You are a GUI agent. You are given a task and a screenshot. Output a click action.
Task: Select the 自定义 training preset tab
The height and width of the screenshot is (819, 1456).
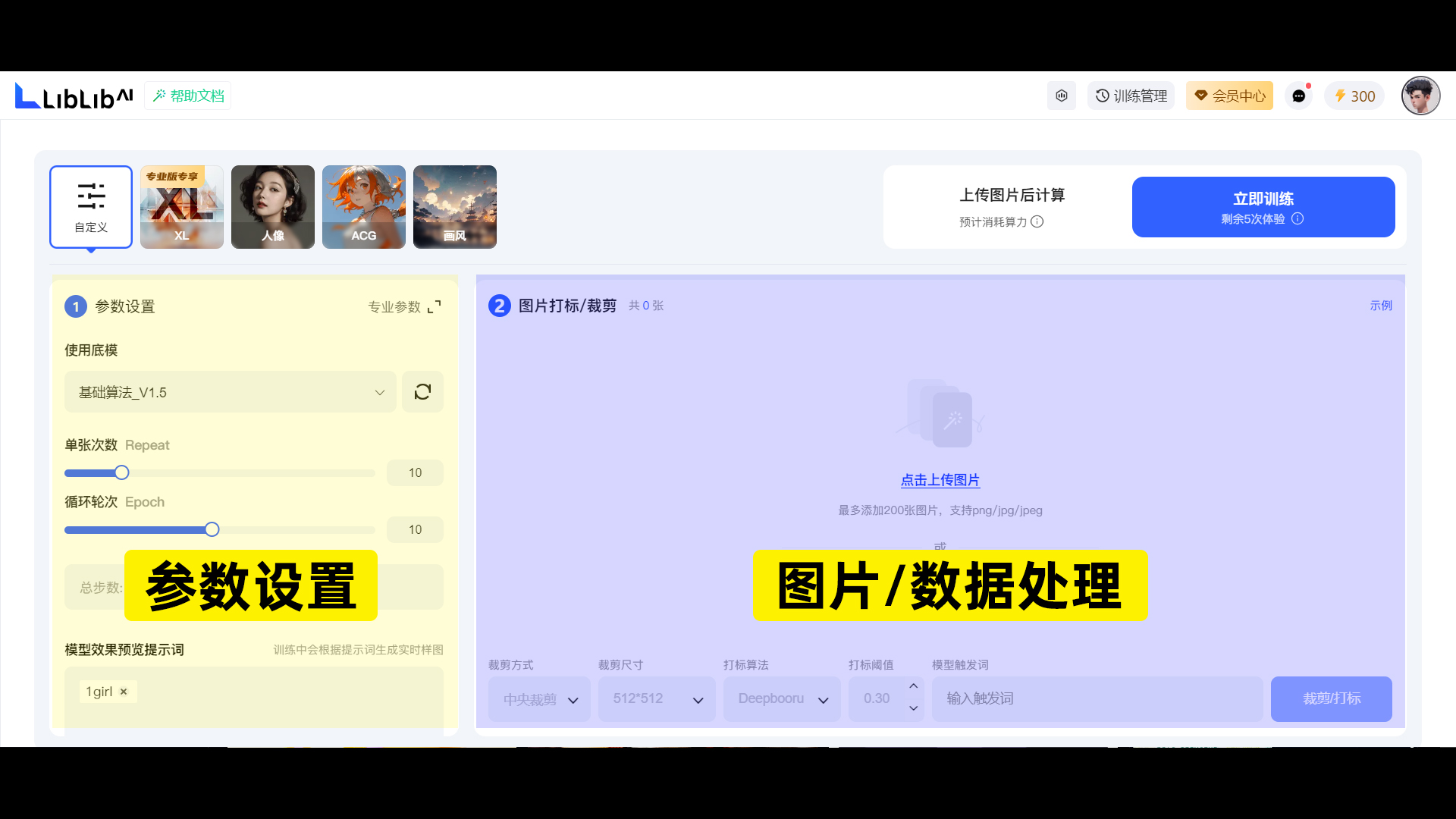pos(91,206)
